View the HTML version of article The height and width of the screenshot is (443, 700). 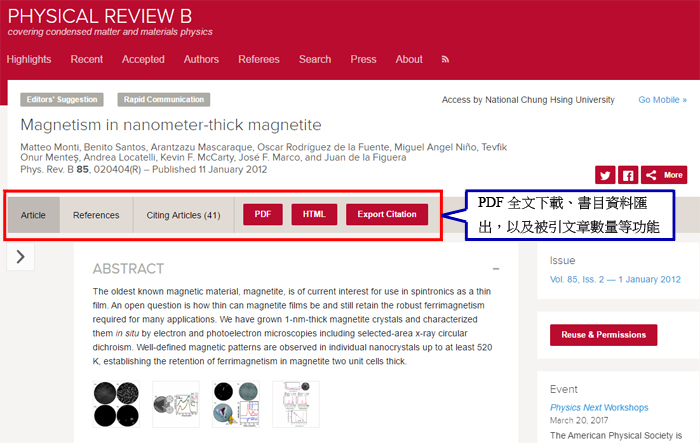click(x=314, y=215)
